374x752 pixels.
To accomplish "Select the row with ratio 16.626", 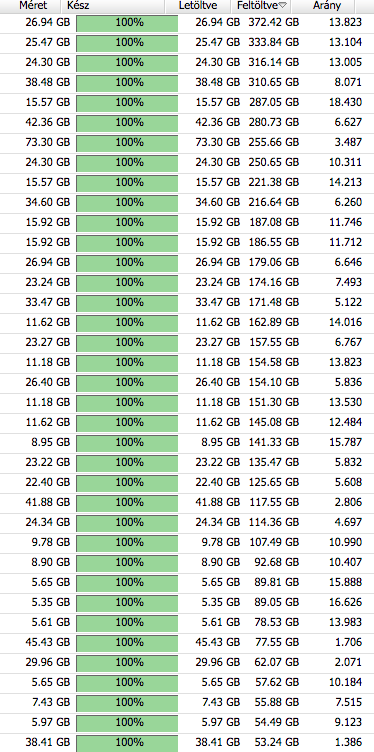I will 187,602.
